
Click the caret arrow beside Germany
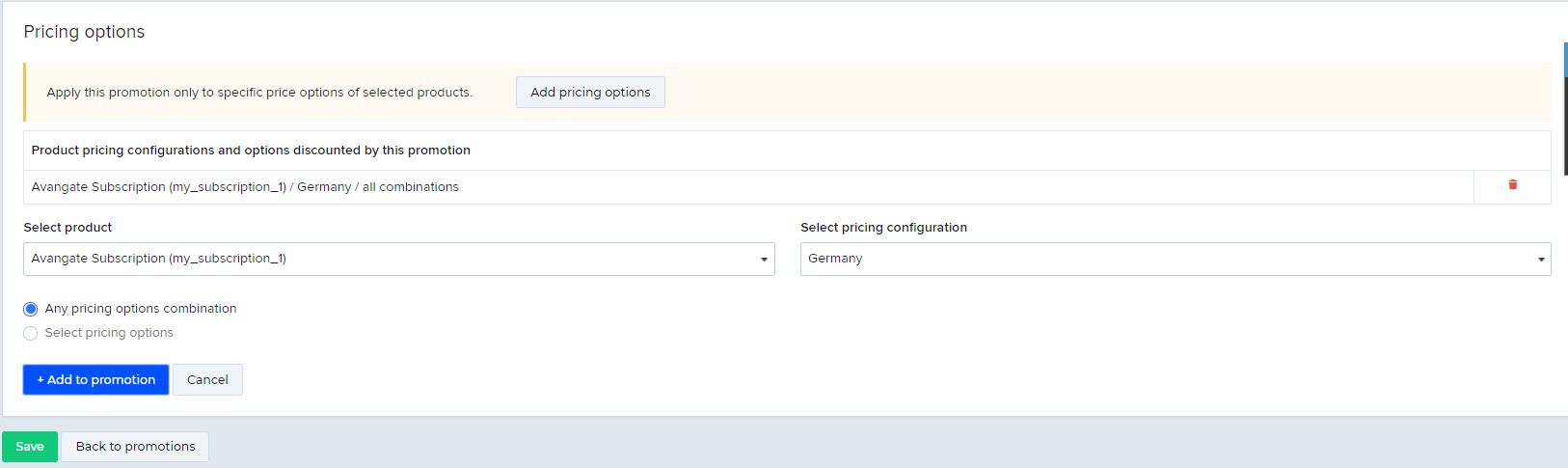(x=1541, y=260)
